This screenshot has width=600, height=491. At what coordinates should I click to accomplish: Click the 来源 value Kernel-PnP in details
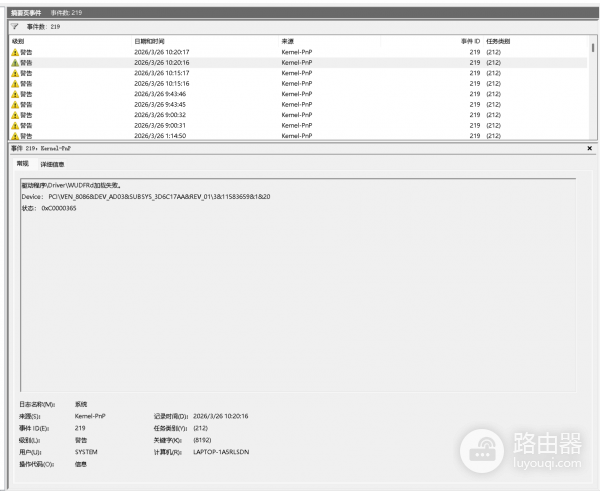coord(90,416)
